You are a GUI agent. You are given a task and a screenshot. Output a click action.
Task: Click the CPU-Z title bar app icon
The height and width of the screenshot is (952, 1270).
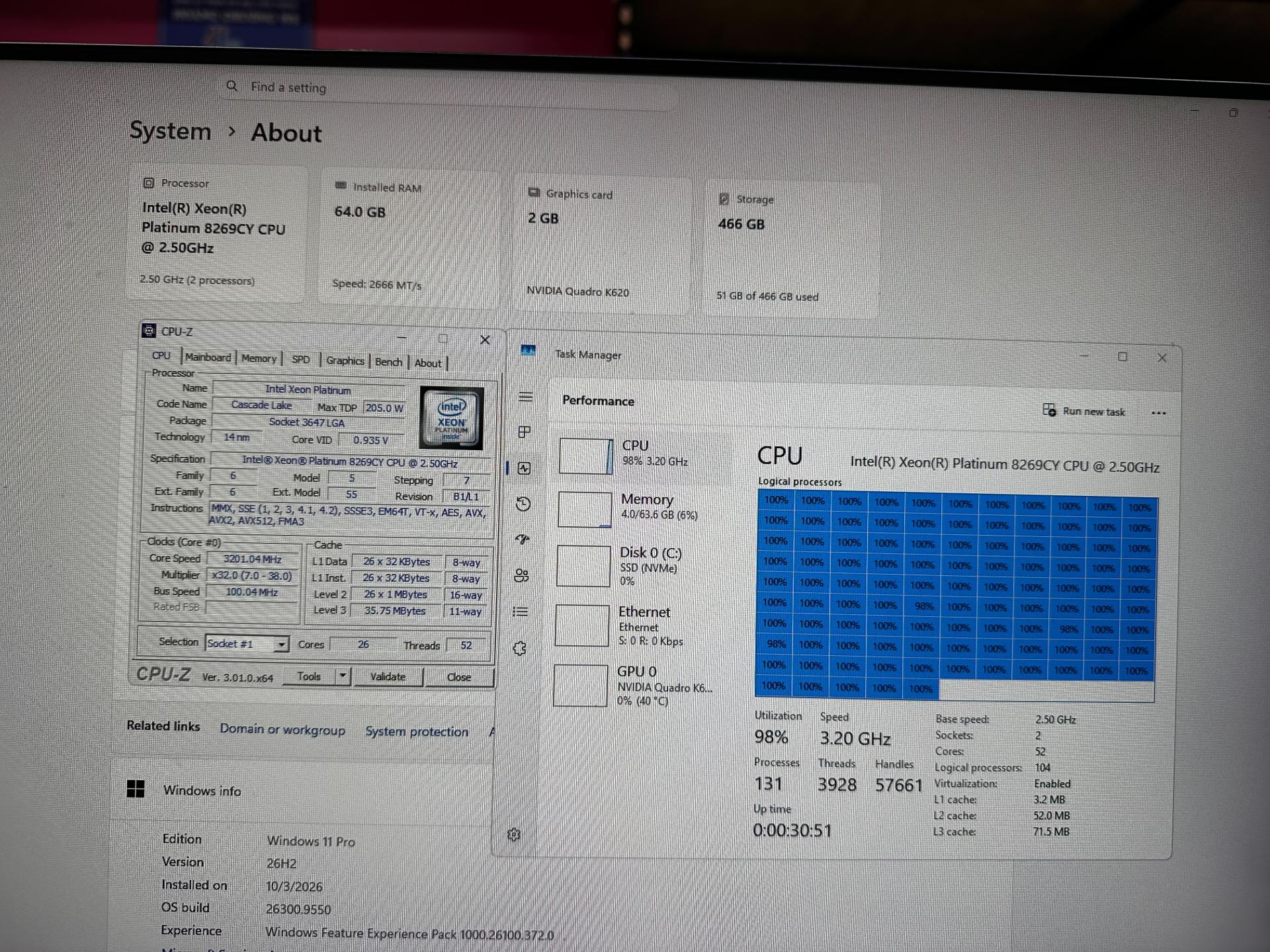click(149, 331)
